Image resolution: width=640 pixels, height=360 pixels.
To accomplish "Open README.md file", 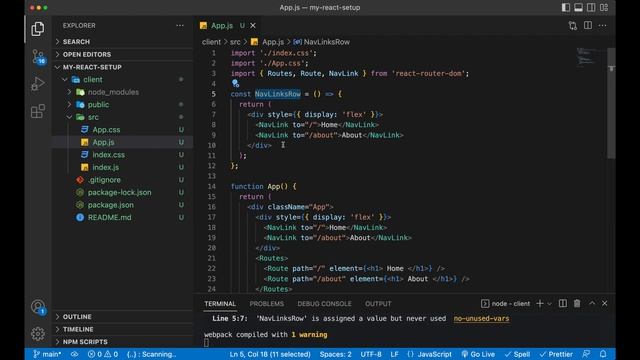I will pos(122,218).
